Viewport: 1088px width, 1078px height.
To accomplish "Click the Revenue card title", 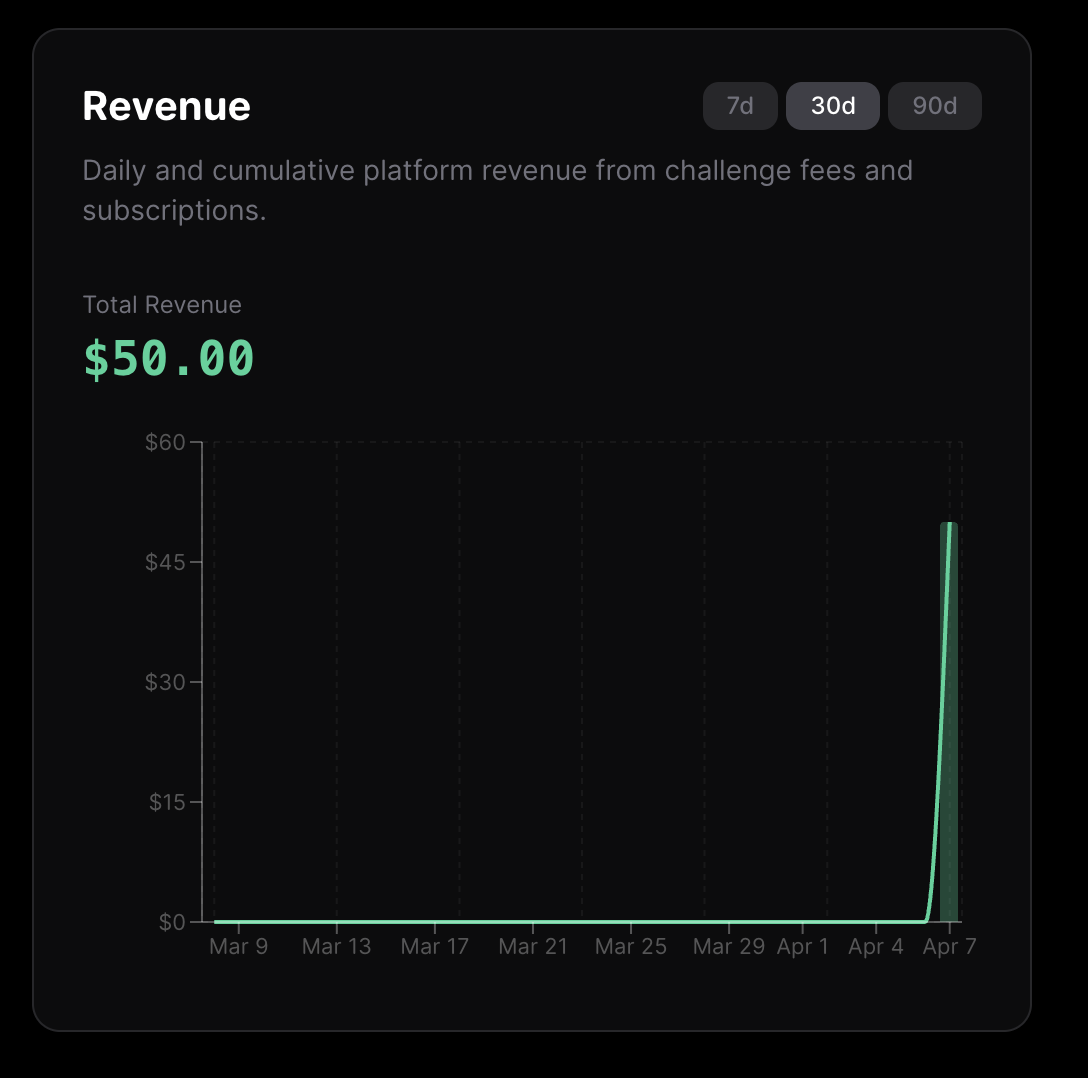I will pyautogui.click(x=166, y=105).
